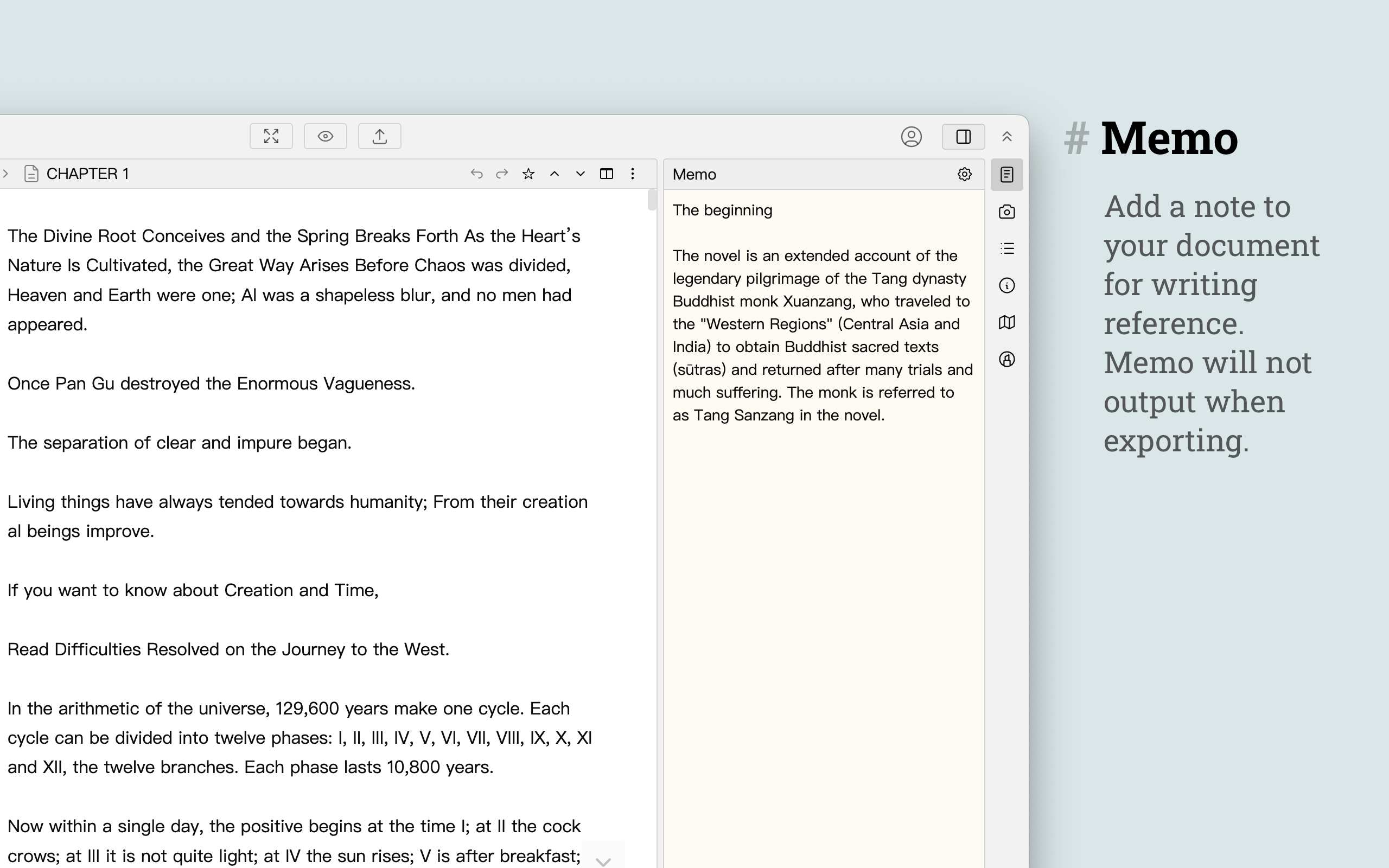This screenshot has height=868, width=1389.
Task: Open the document info panel
Action: click(x=1006, y=285)
